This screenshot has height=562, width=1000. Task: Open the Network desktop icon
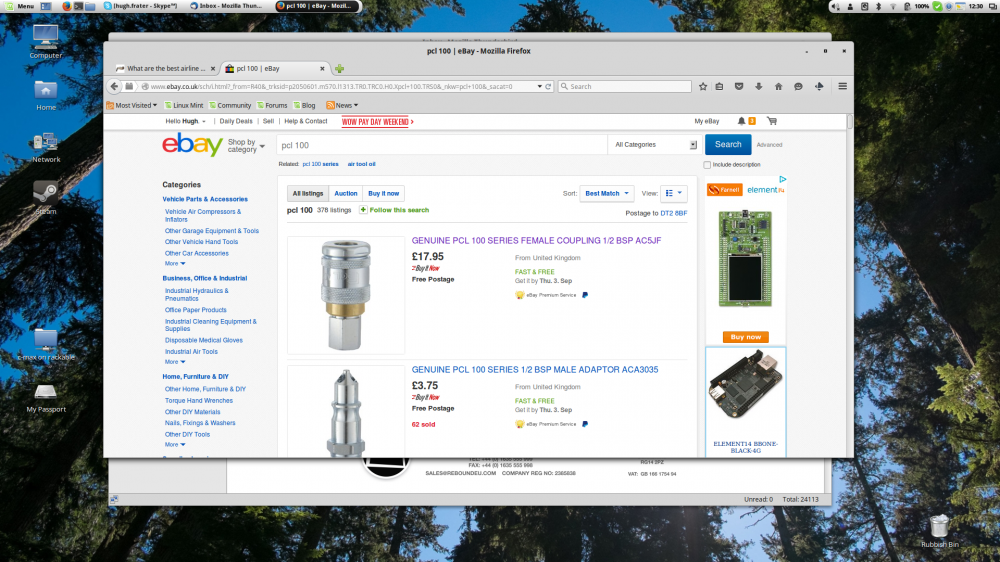(45, 147)
